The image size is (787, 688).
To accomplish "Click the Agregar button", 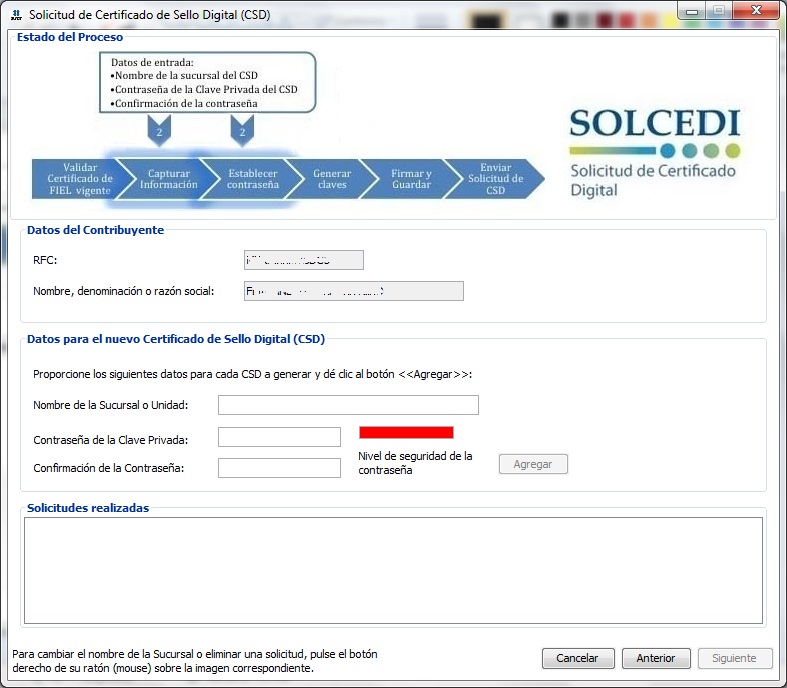I will pyautogui.click(x=533, y=464).
